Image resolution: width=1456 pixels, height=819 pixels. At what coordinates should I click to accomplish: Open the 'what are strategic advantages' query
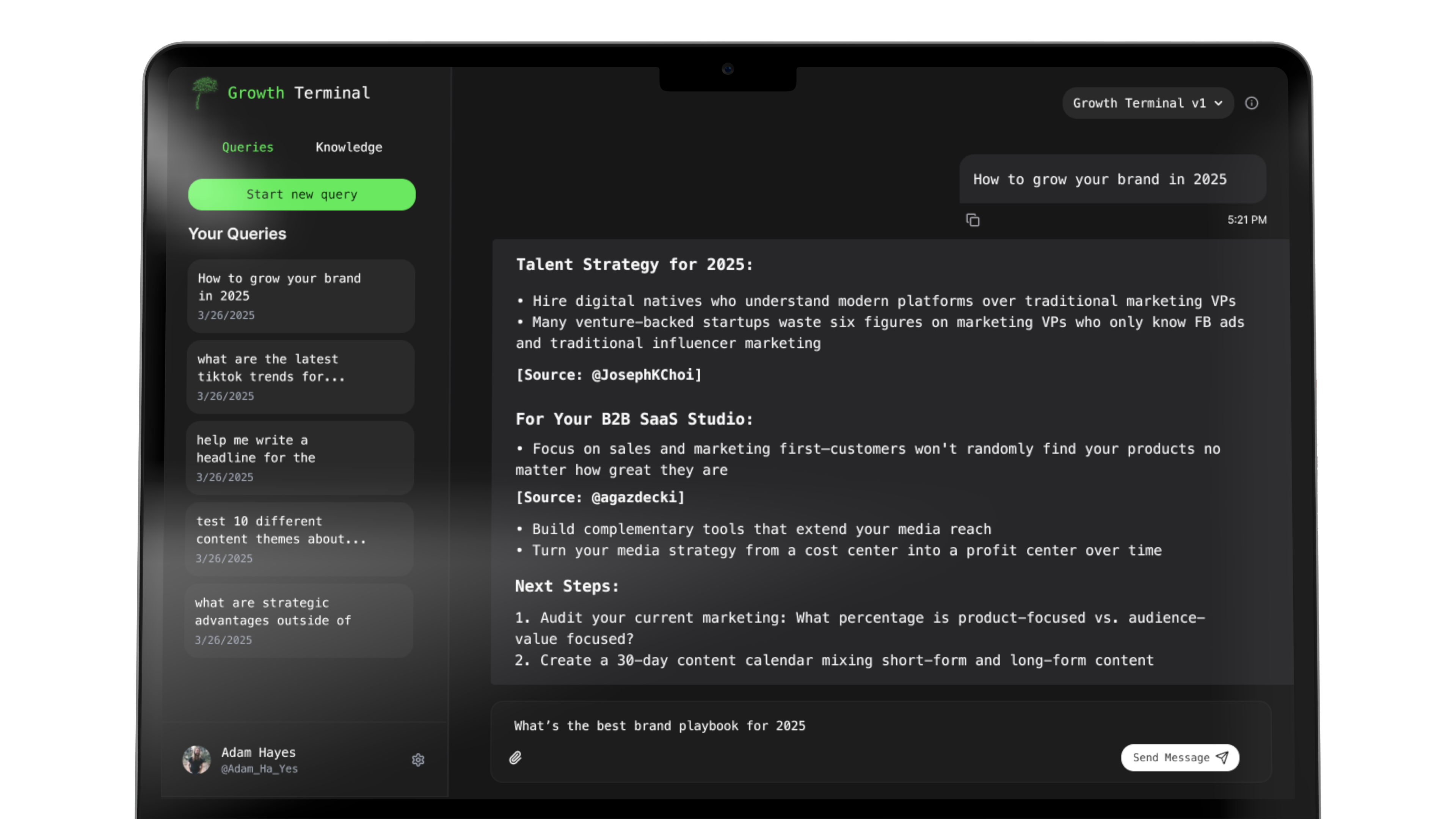coord(300,620)
